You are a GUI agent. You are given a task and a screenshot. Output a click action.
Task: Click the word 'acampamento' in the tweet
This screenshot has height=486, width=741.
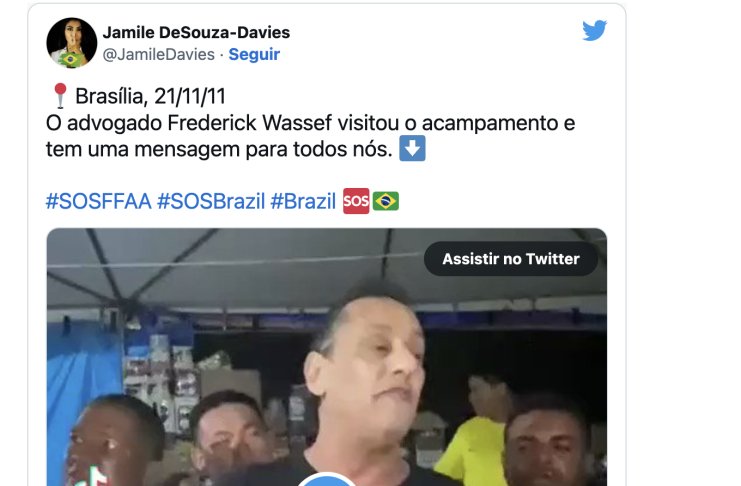[490, 124]
